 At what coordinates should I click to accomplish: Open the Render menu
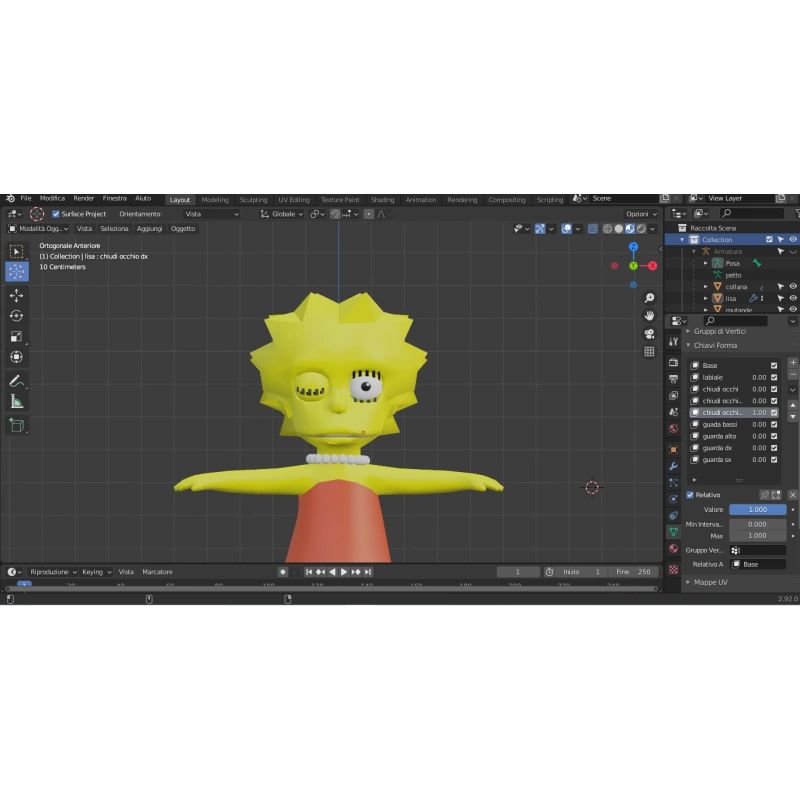[x=84, y=198]
